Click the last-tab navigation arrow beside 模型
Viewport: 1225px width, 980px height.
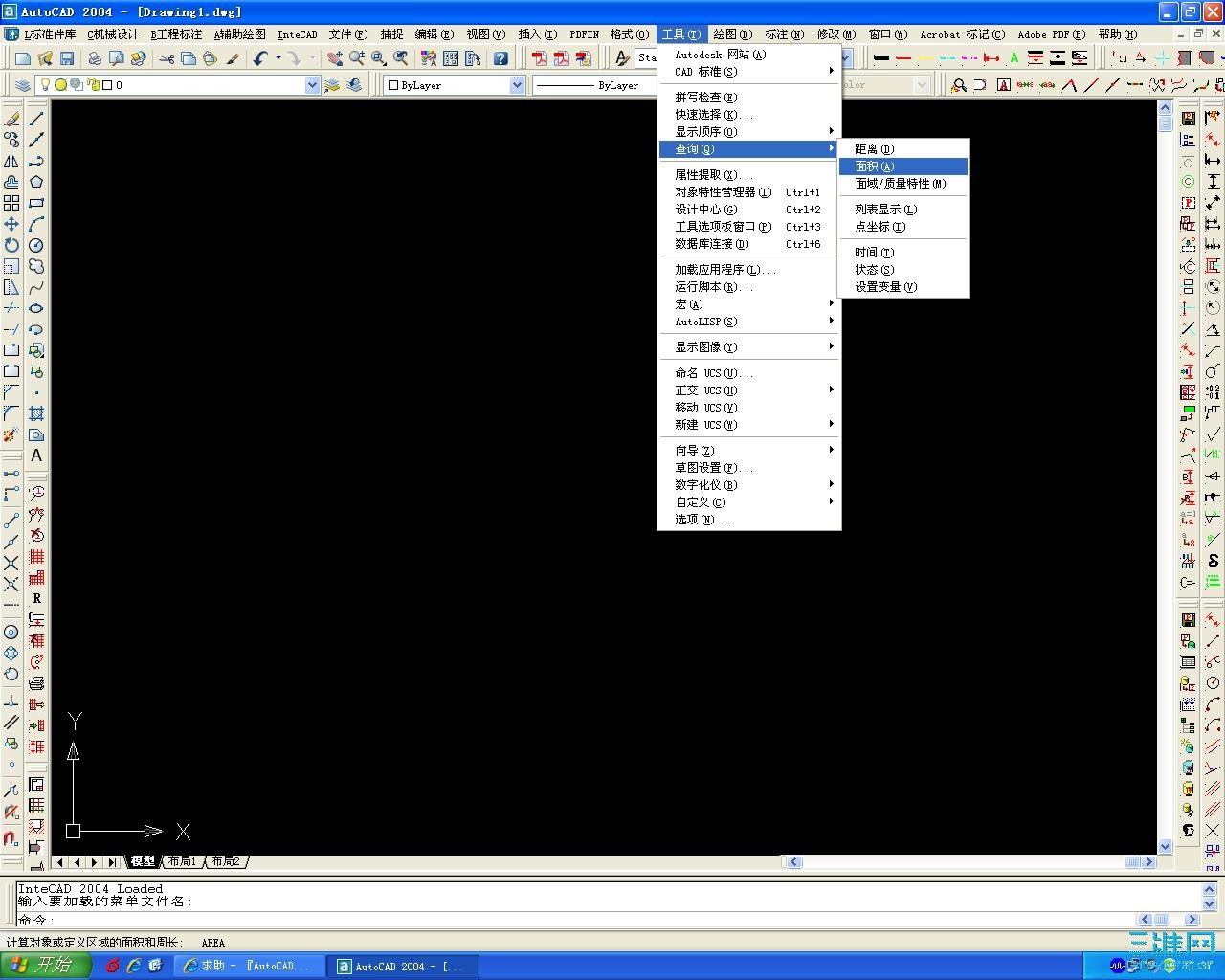pos(113,862)
